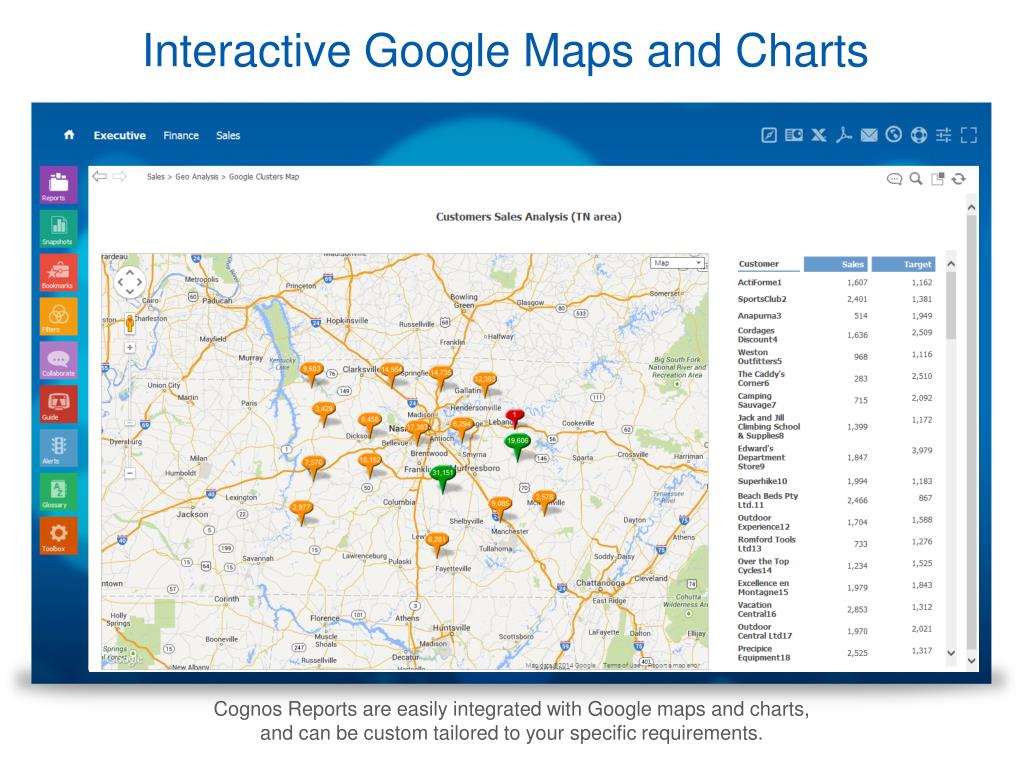Click the Sales breadcrumb link
1024x768 pixels.
coord(155,177)
